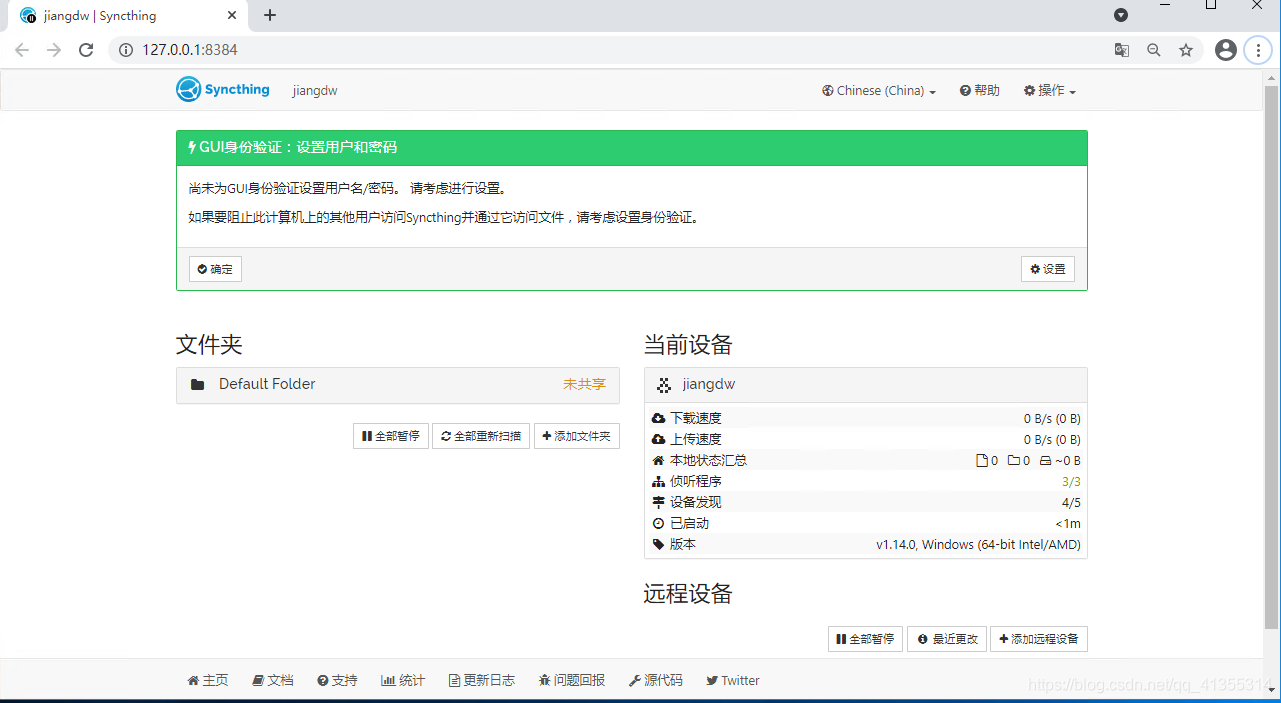Open the Chrome profile avatar
1281x703 pixels.
point(1226,50)
